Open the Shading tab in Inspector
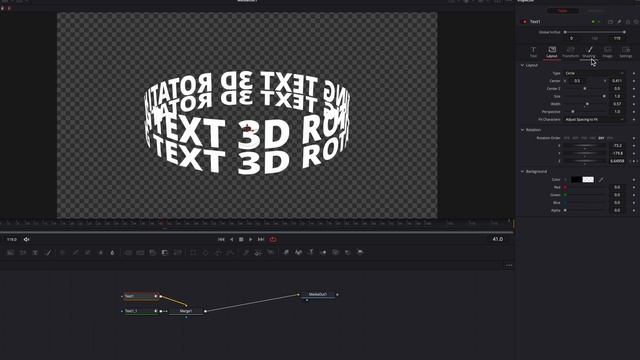This screenshot has width=640, height=360. click(589, 52)
